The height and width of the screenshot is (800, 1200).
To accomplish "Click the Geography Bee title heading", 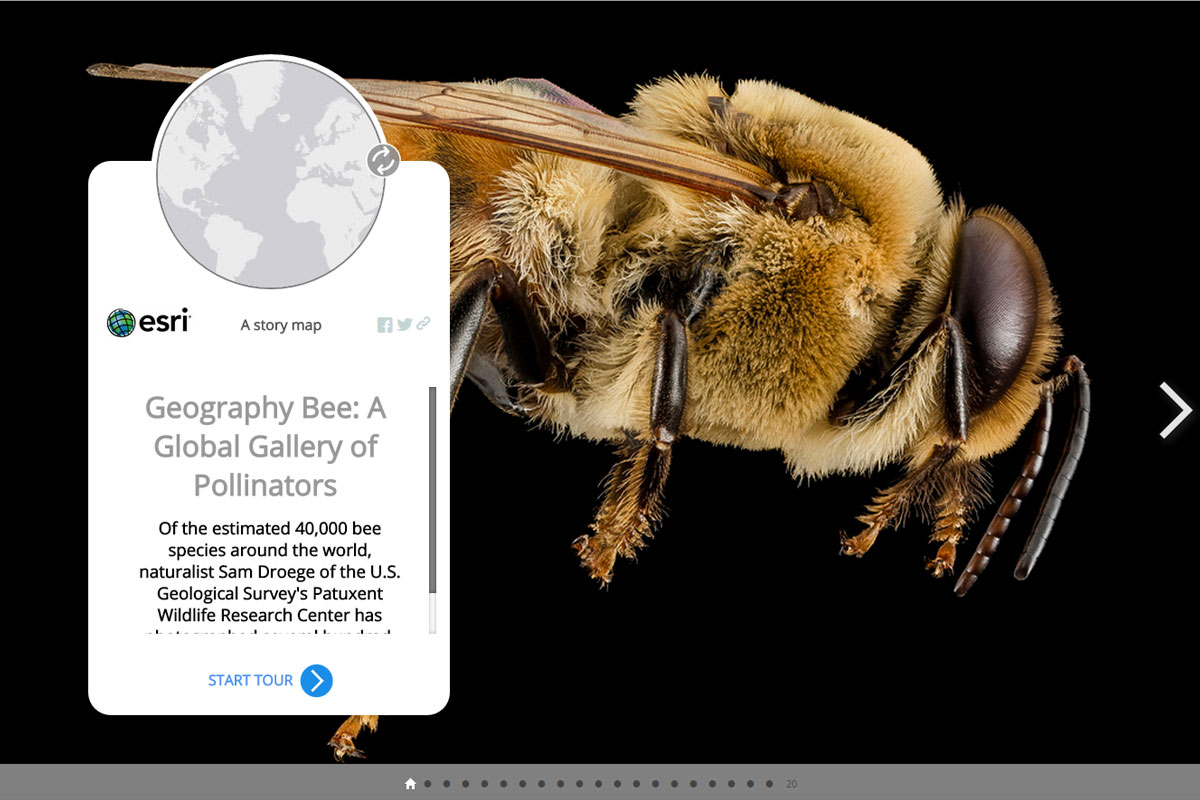I will click(x=265, y=446).
